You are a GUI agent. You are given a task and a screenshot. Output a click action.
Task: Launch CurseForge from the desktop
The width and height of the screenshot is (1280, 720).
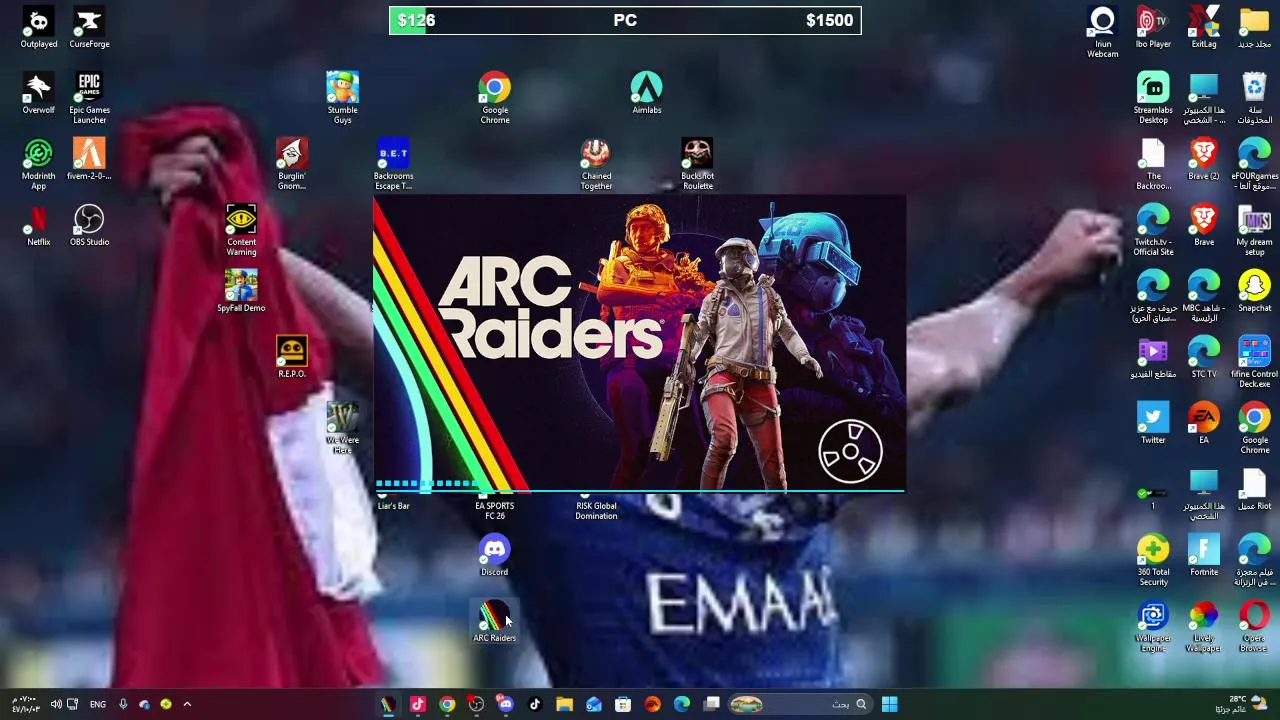tap(89, 28)
